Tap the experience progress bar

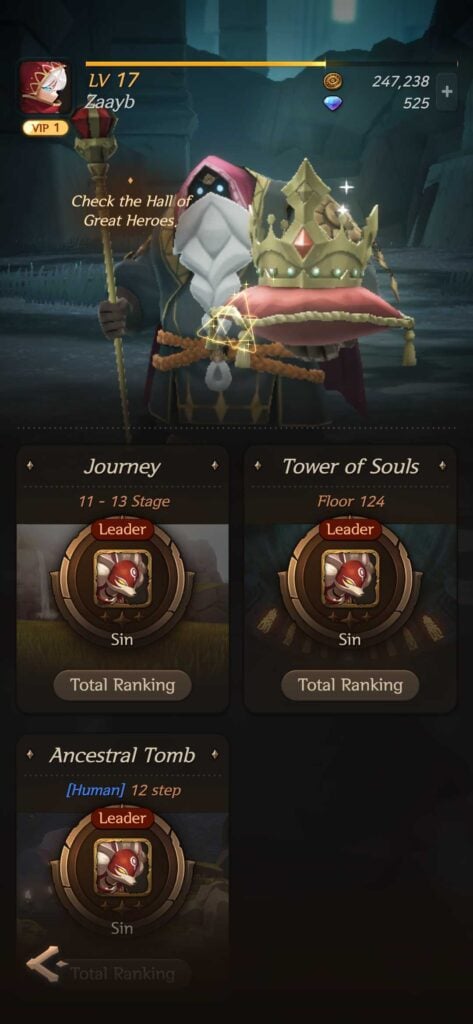point(271,64)
